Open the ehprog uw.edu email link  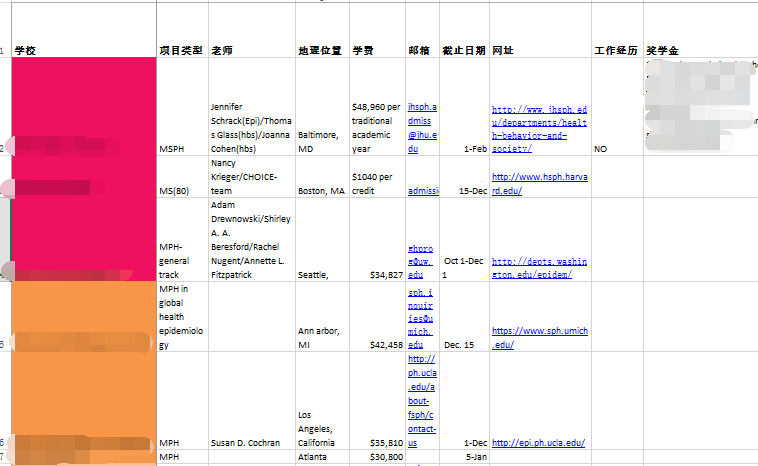coord(420,262)
